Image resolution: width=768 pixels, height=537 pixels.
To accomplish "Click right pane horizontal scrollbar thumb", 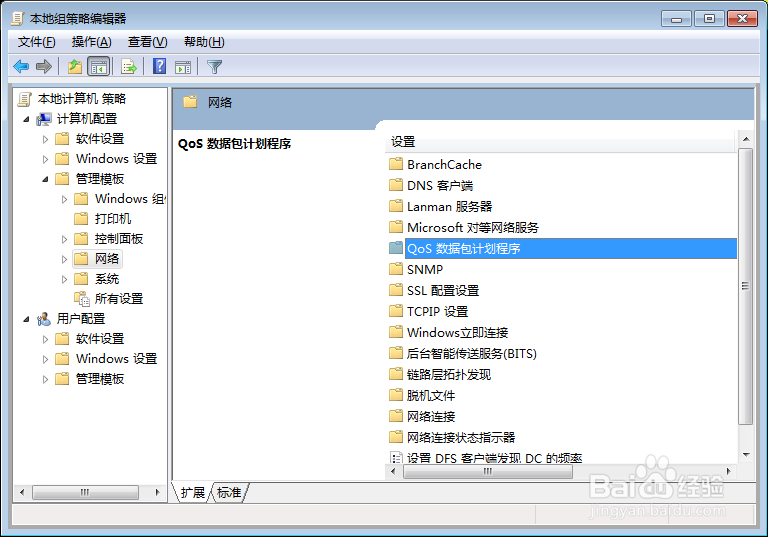I will 487,471.
